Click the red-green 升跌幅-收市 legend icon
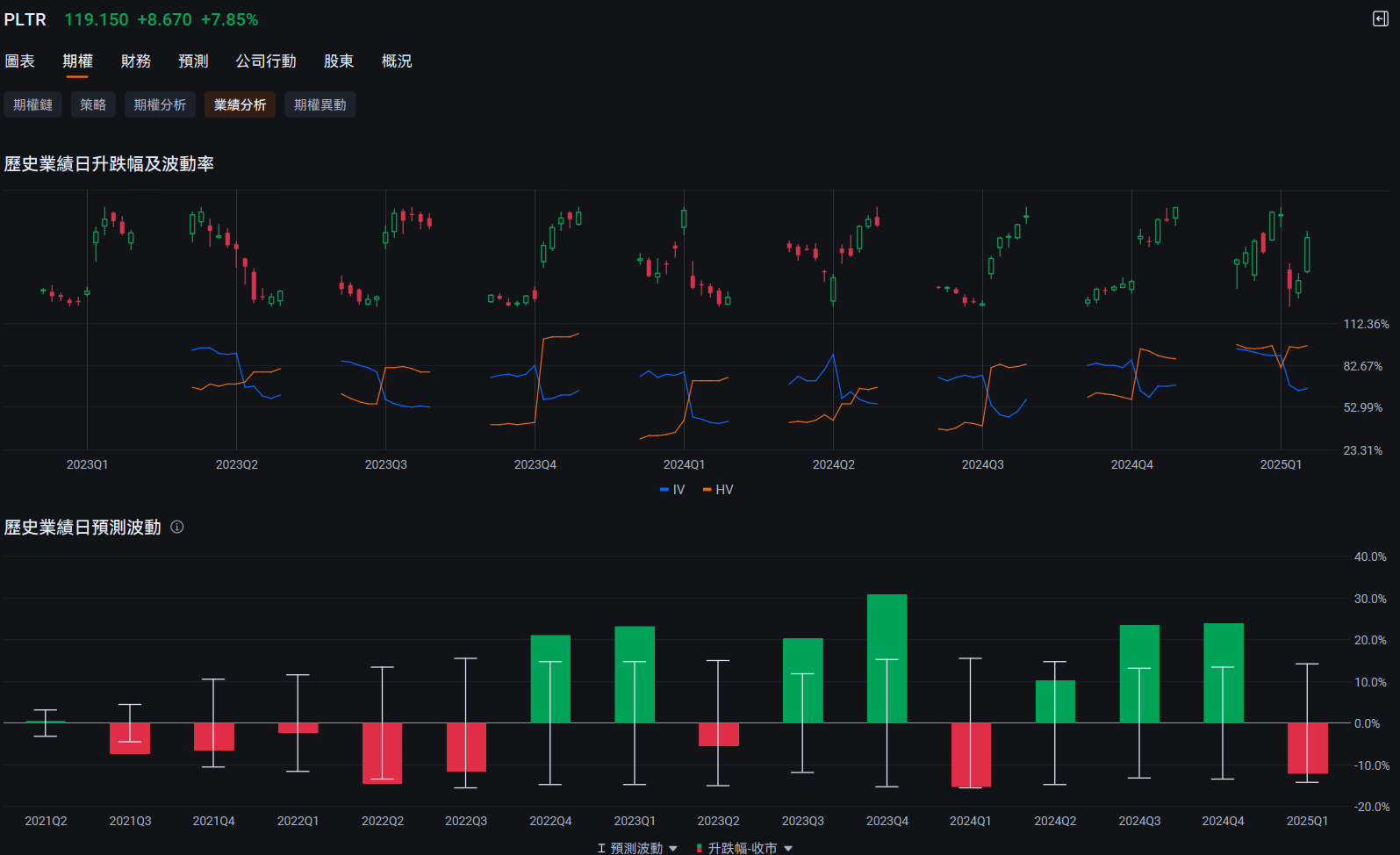 pyautogui.click(x=699, y=848)
